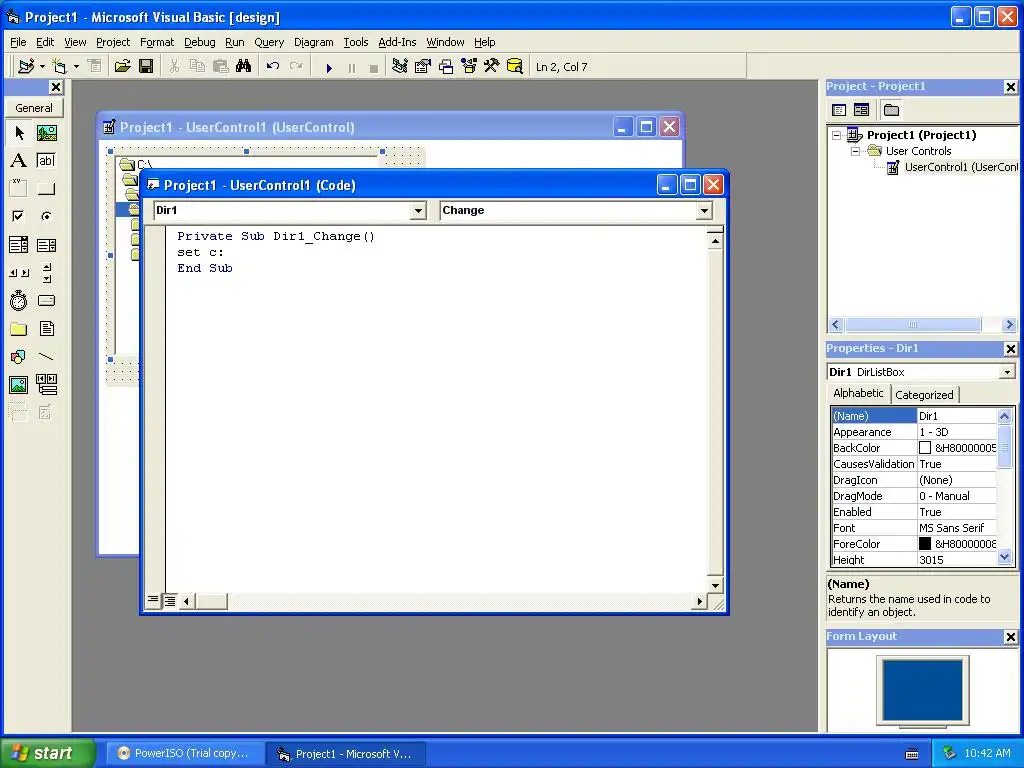Select the Image control tool
The height and width of the screenshot is (768, 1024).
19,385
